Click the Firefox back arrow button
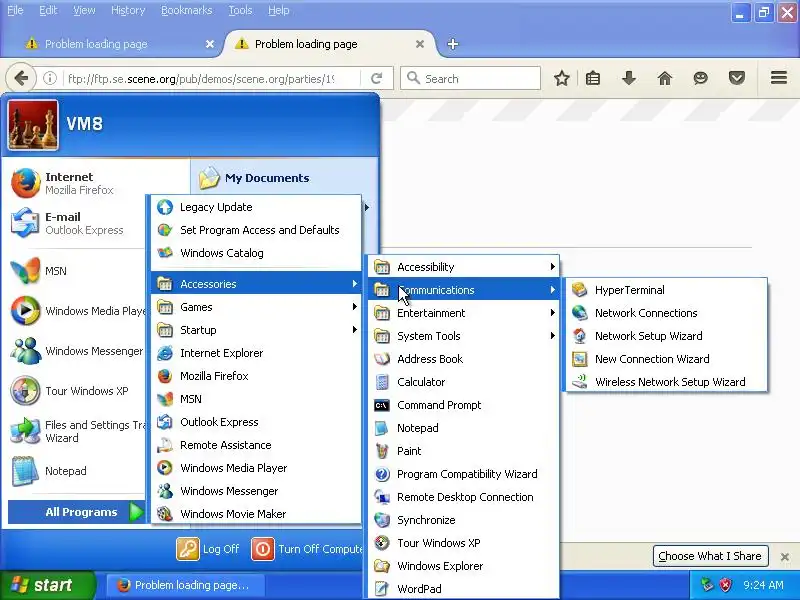The height and width of the screenshot is (600, 800). click(21, 79)
